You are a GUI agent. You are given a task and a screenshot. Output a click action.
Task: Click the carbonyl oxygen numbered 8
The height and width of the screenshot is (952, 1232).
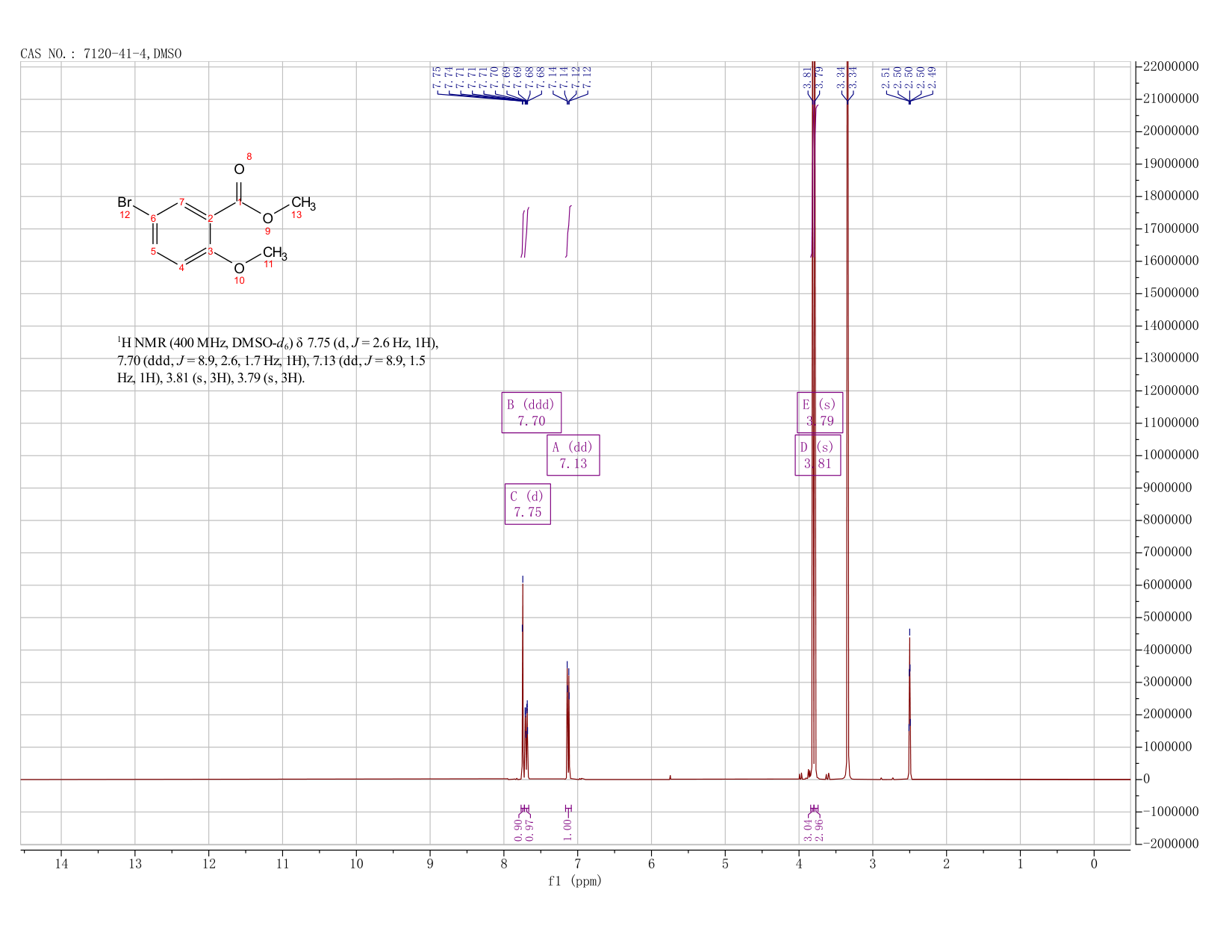(239, 169)
